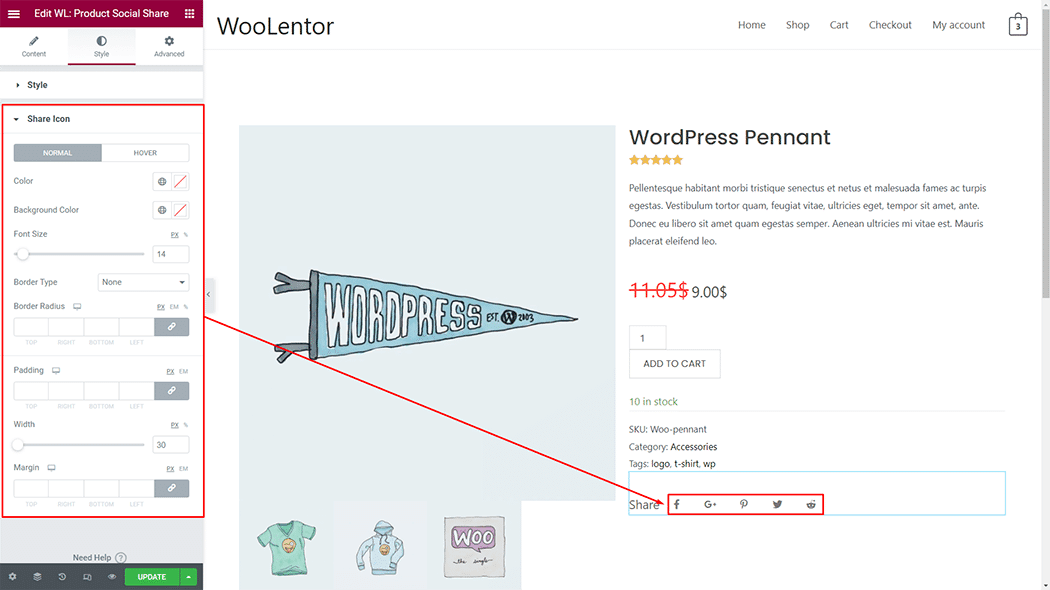Open the shopping cart icon
Image resolution: width=1050 pixels, height=590 pixels.
(1018, 25)
